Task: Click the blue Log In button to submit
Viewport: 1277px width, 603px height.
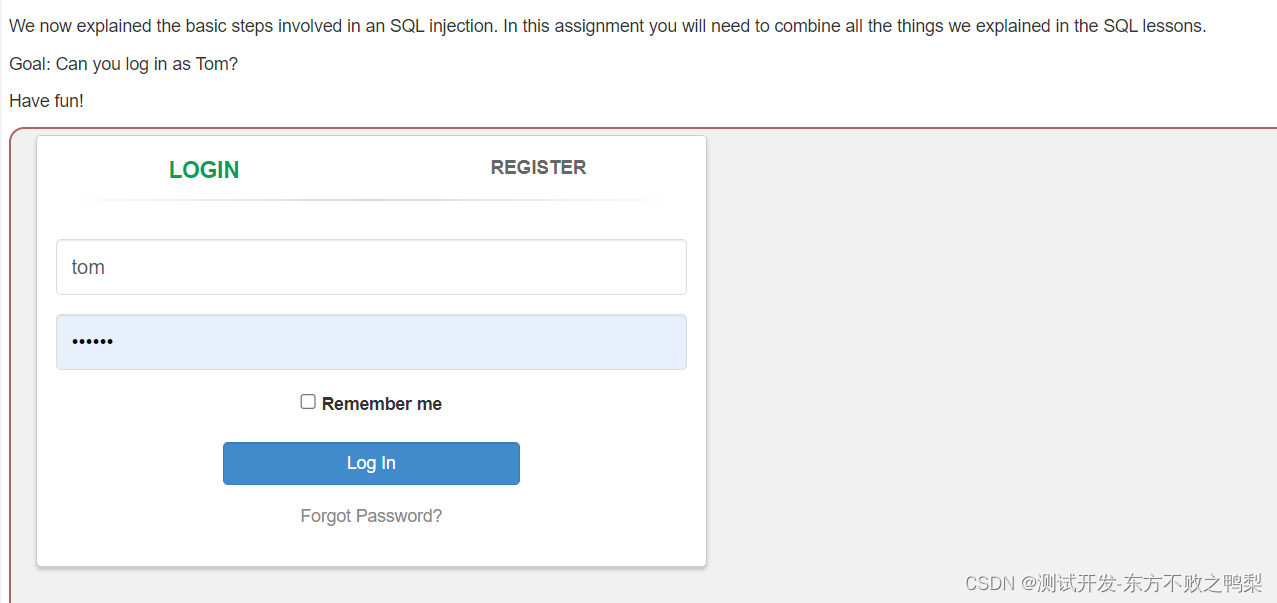Action: coord(371,463)
